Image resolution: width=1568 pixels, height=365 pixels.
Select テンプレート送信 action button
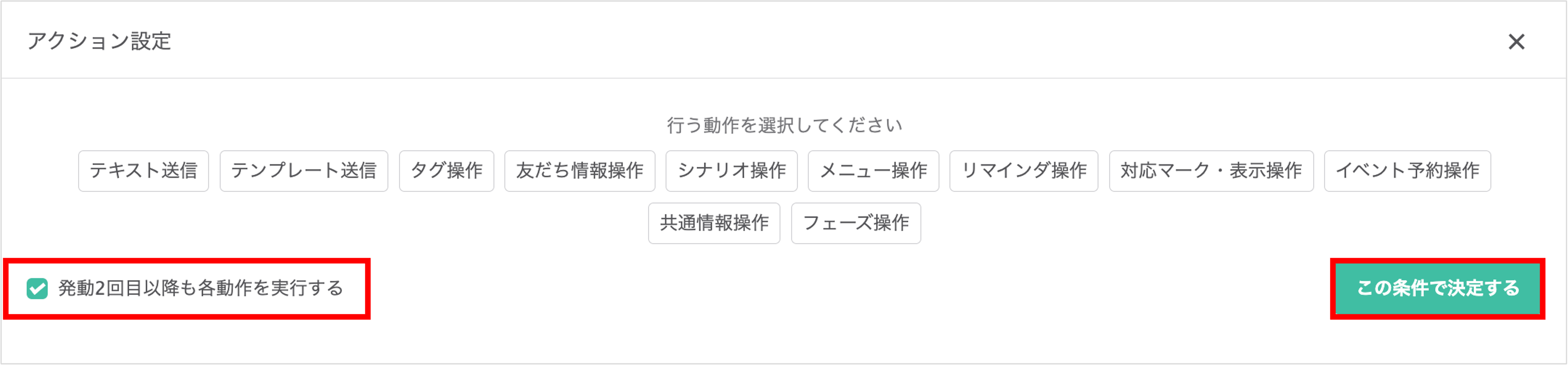[303, 171]
